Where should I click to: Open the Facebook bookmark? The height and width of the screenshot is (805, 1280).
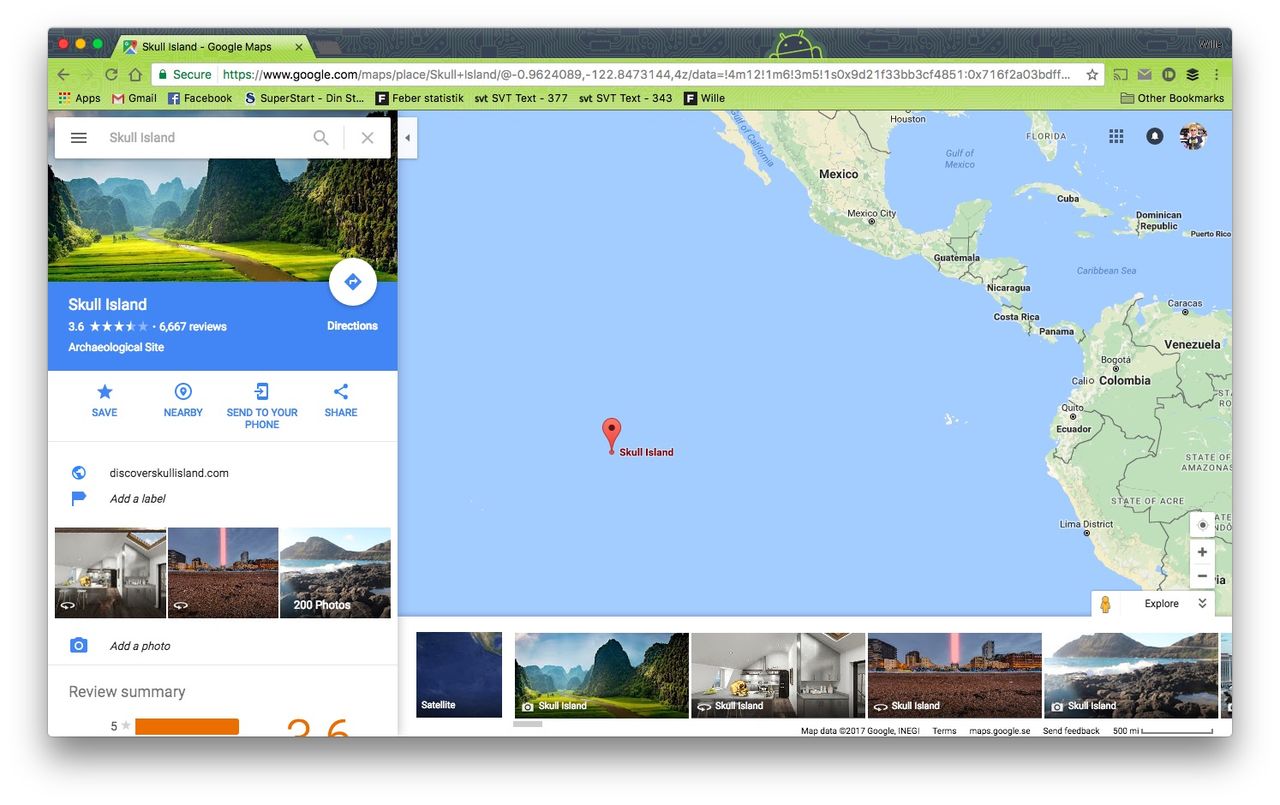point(200,98)
